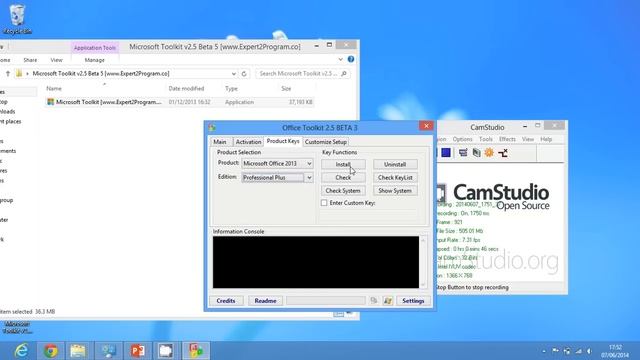
Task: Click the Check System button
Action: click(343, 191)
